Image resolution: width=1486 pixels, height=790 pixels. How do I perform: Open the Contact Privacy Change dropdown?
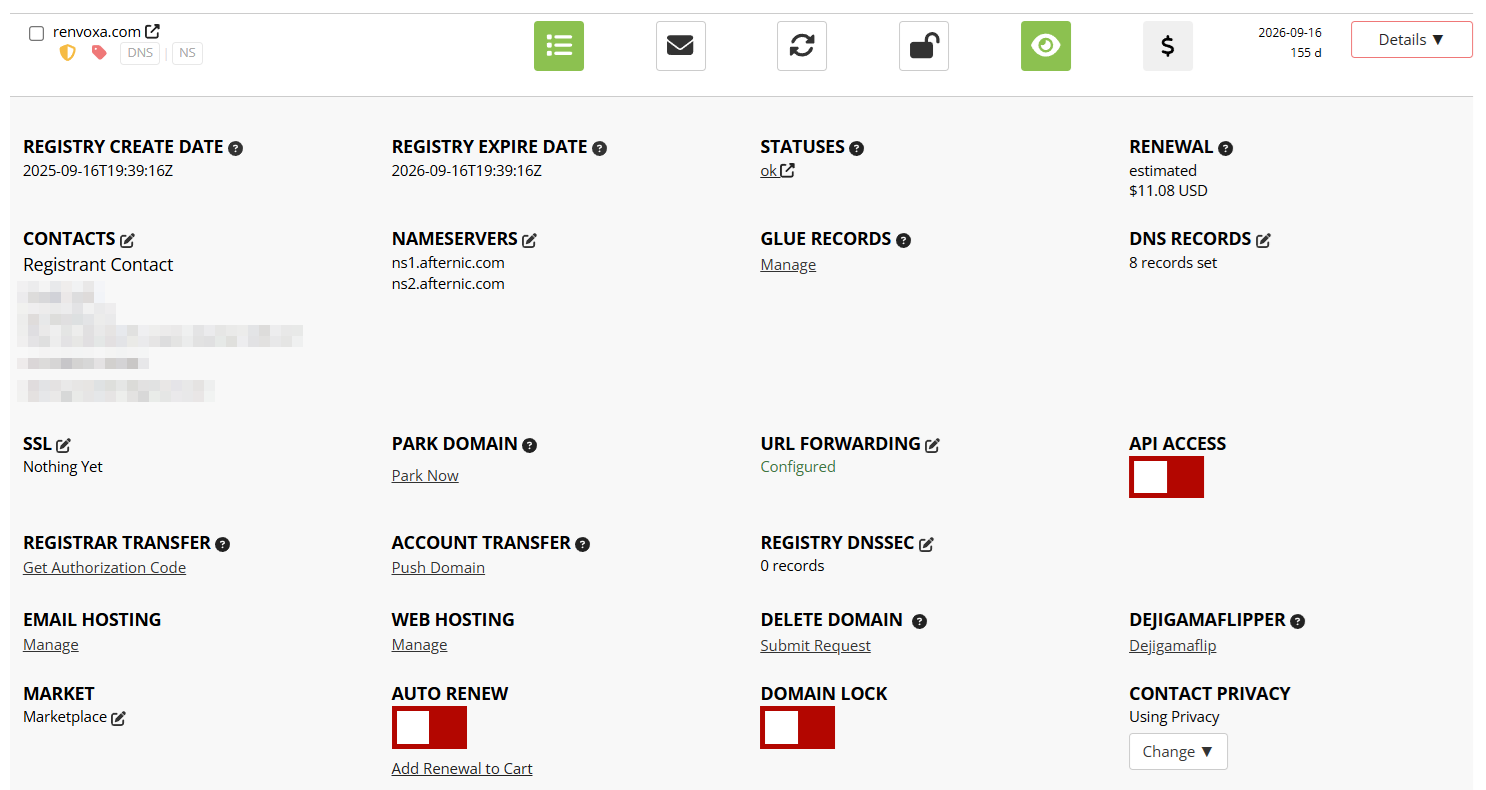1178,752
